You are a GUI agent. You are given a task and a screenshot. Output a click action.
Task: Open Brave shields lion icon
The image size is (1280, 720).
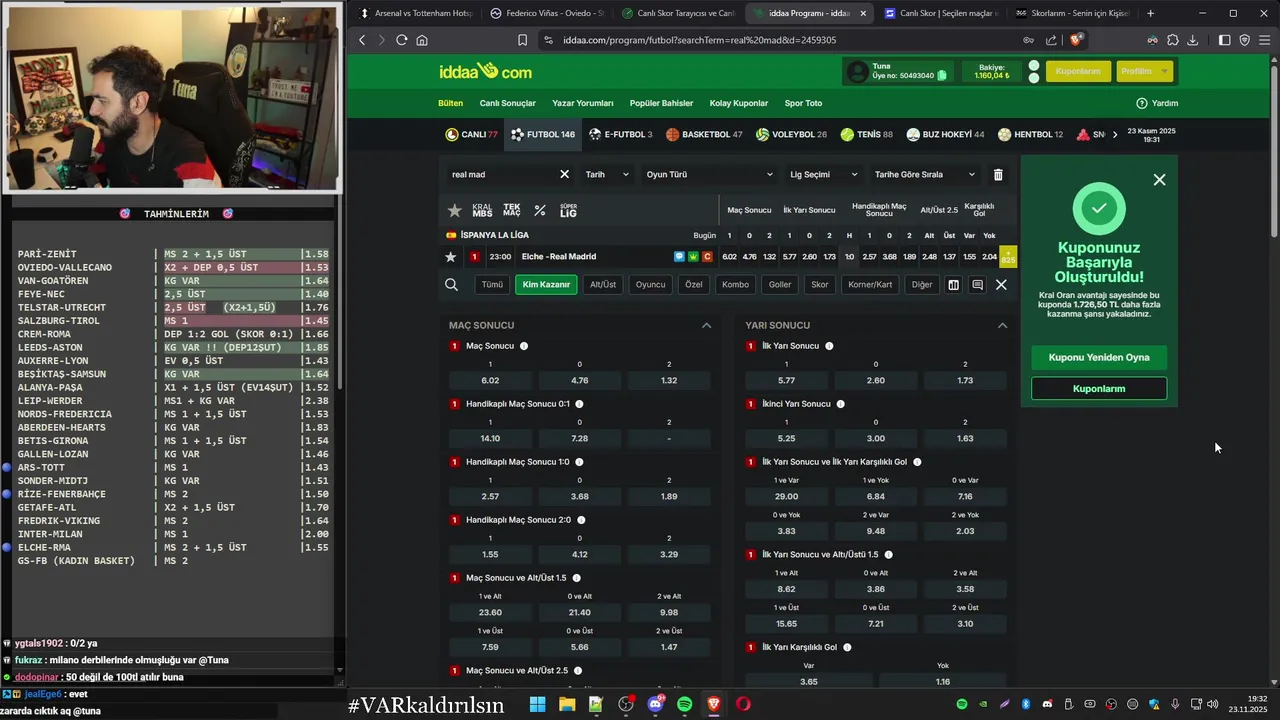pos(1076,40)
